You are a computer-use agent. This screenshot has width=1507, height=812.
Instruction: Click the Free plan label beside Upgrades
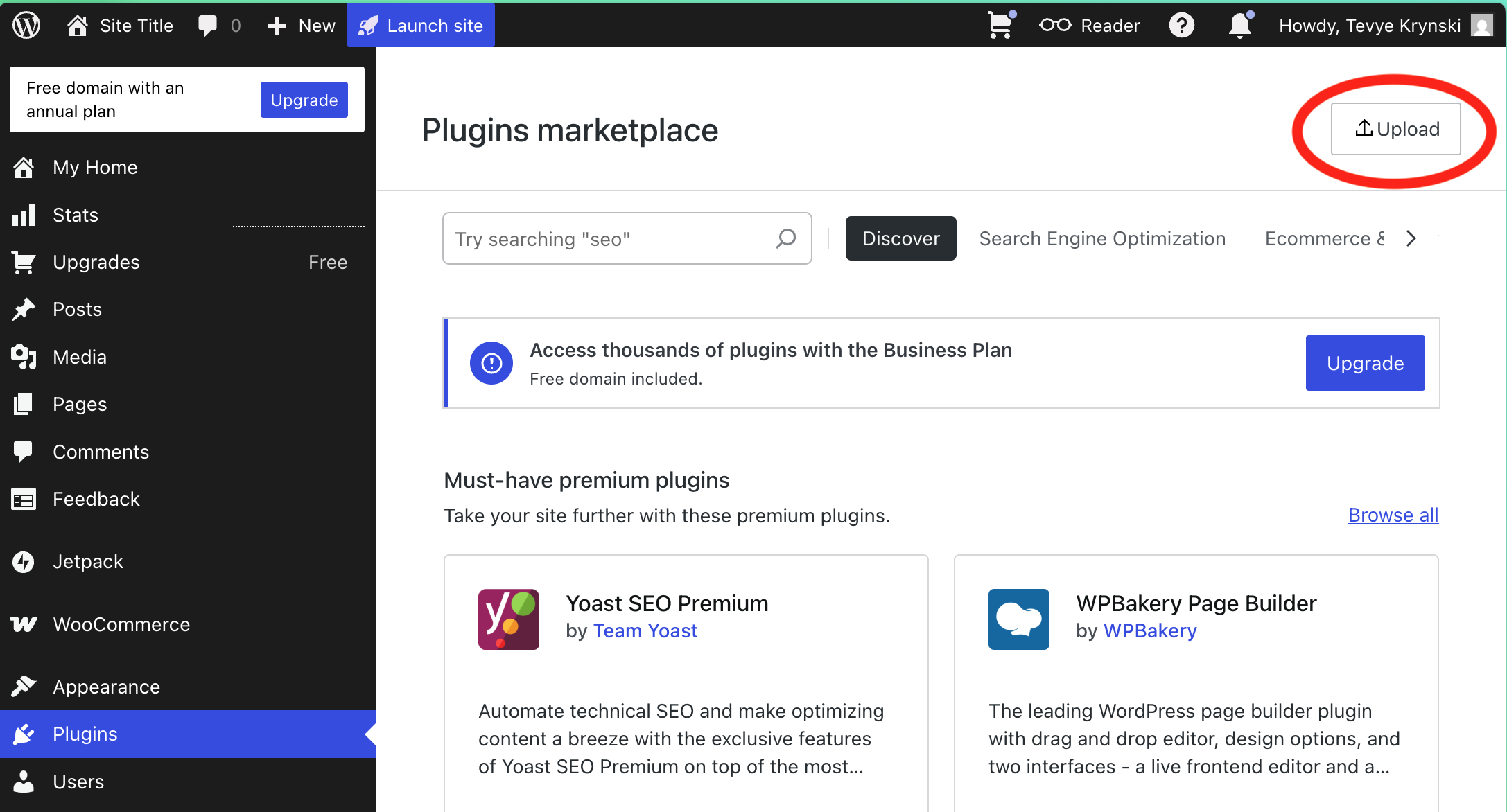[328, 262]
